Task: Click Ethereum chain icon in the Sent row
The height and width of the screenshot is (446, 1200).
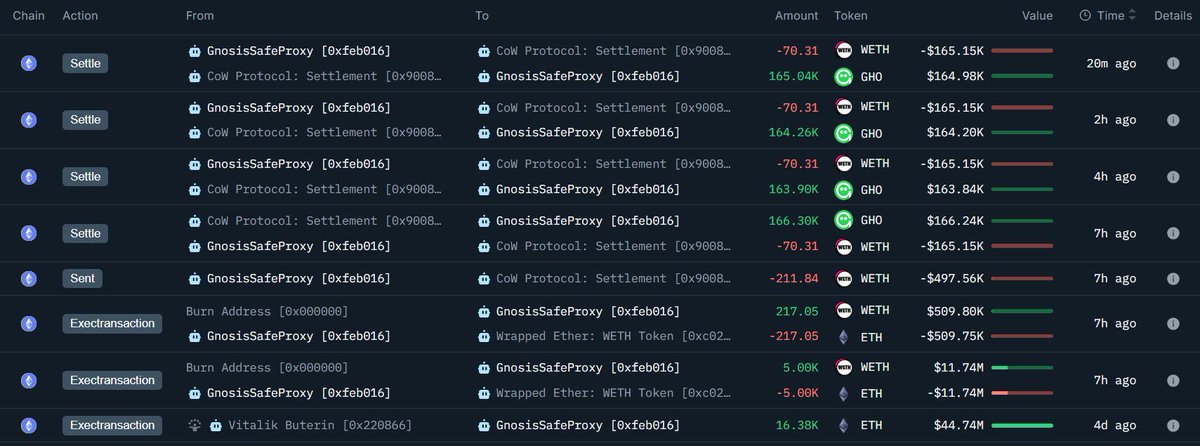Action: [29, 278]
